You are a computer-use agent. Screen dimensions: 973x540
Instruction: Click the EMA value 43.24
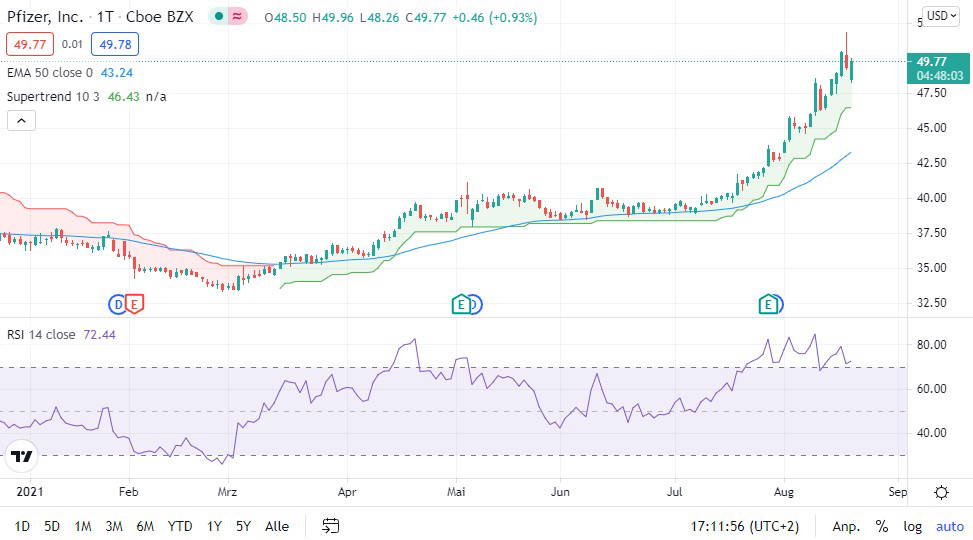[x=117, y=73]
